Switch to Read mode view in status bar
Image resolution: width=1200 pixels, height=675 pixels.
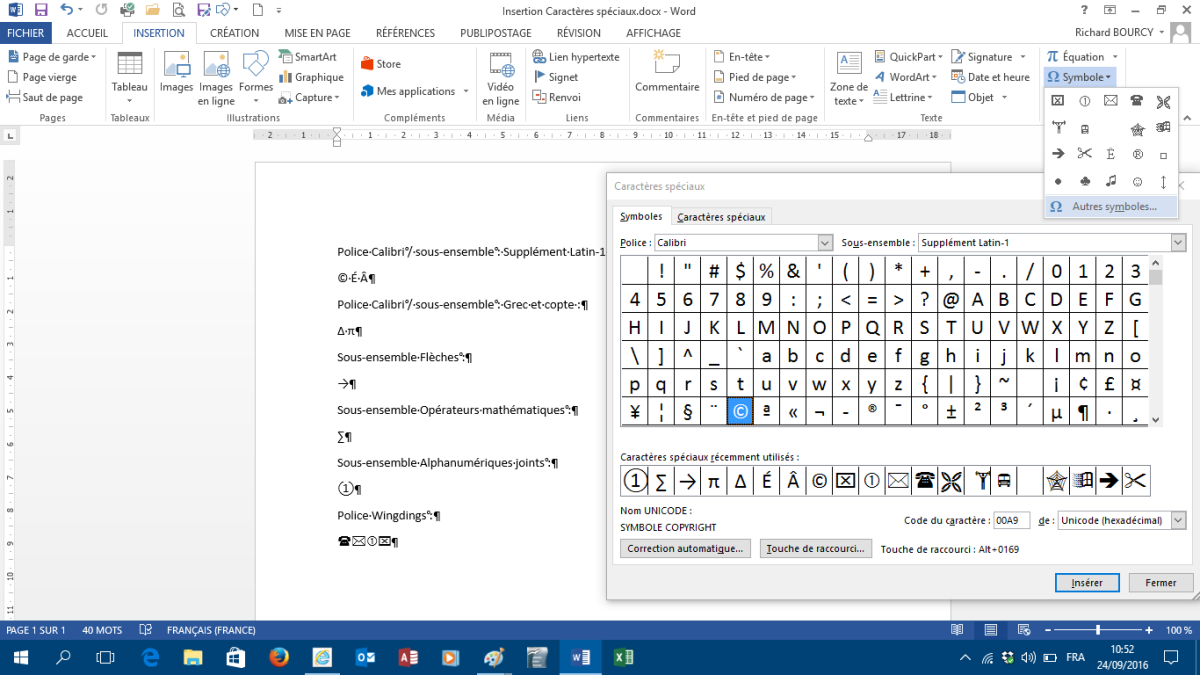click(957, 630)
